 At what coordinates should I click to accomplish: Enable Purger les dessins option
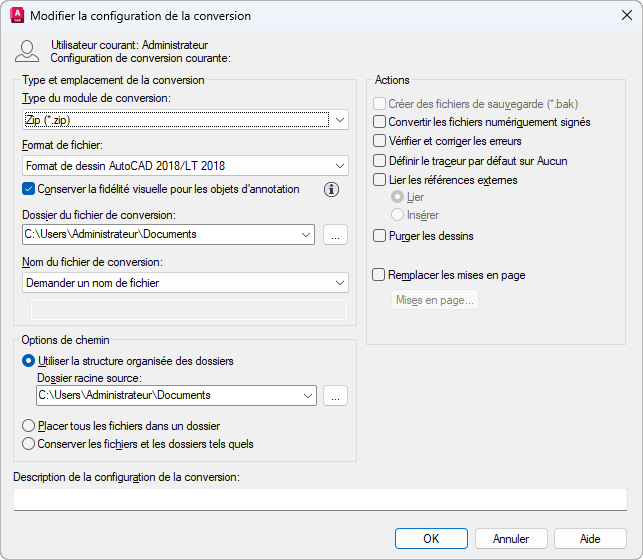[x=379, y=236]
